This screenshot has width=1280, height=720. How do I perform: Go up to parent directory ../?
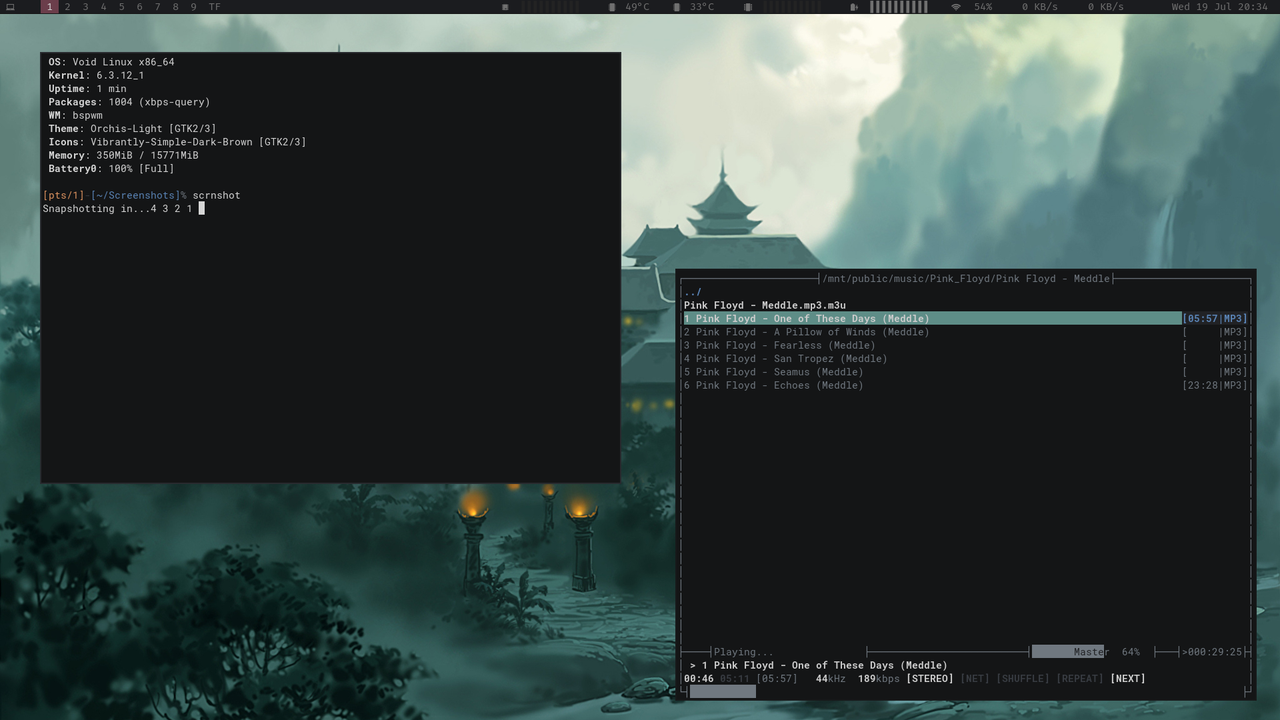693,292
